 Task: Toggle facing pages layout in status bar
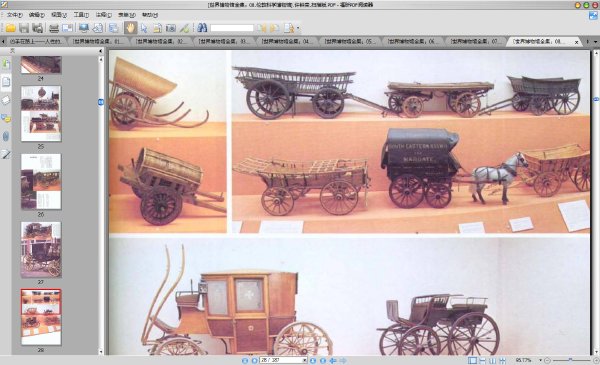[492, 360]
